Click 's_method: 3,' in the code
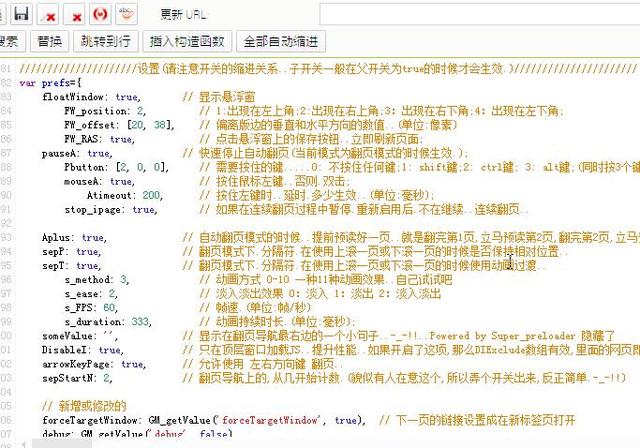This screenshot has width=640, height=448. (x=97, y=280)
